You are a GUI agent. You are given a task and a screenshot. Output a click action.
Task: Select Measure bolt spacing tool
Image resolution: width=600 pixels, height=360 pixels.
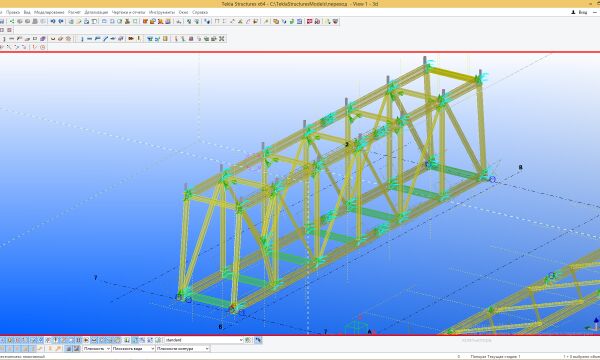click(255, 21)
